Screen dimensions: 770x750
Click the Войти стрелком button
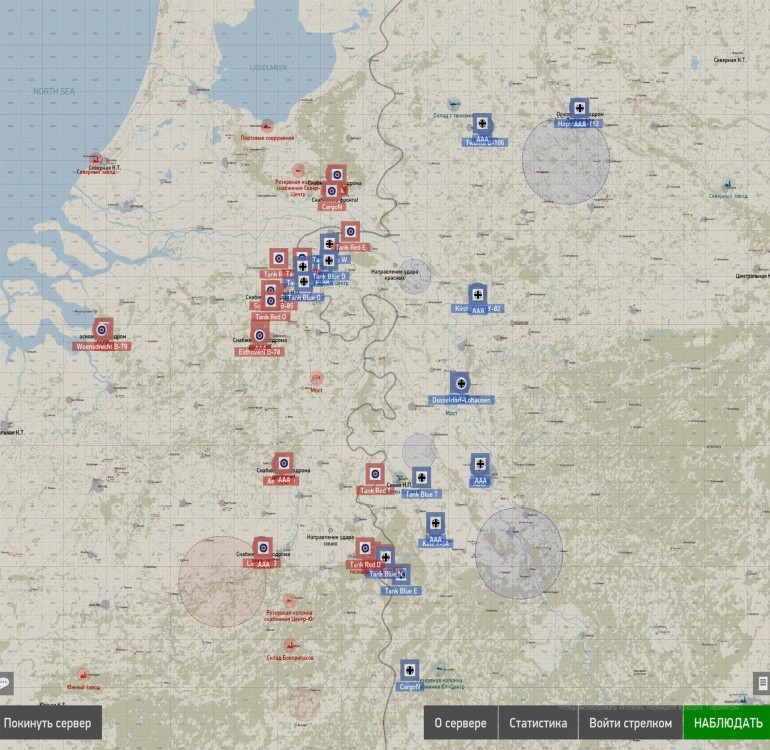pyautogui.click(x=631, y=723)
